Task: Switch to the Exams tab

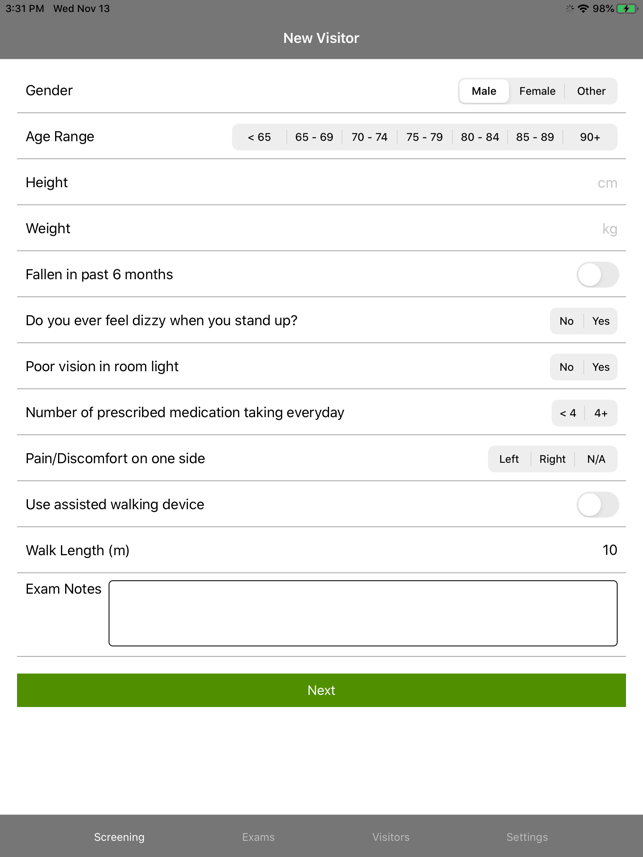Action: click(258, 837)
